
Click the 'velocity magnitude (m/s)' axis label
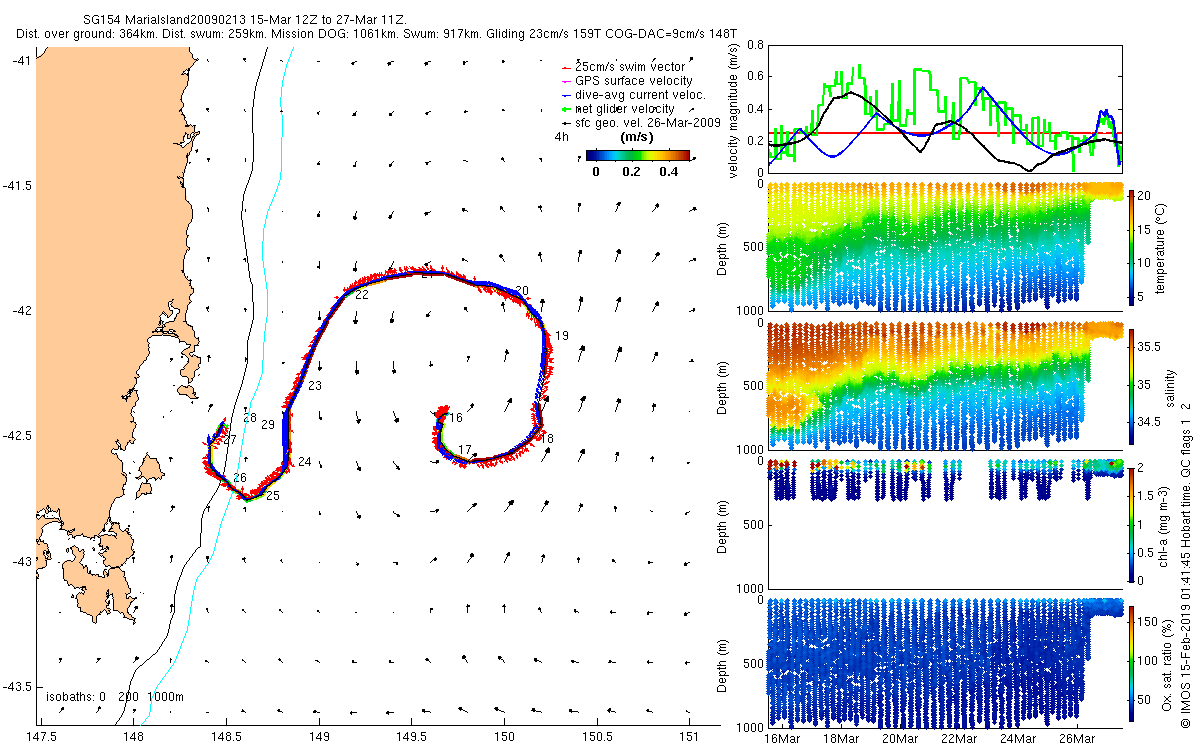(x=733, y=110)
